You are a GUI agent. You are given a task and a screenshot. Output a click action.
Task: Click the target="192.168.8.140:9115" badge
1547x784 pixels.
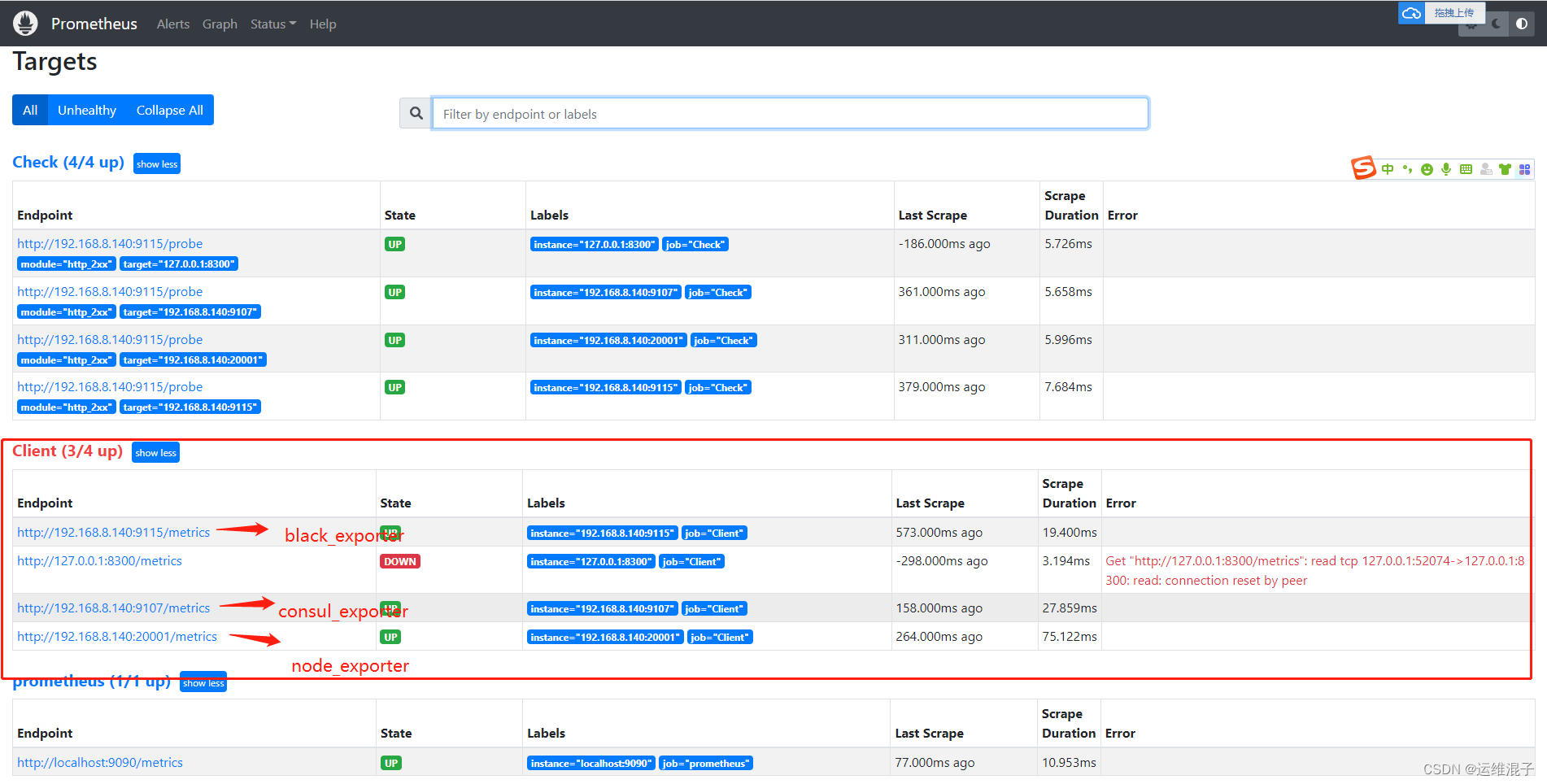tap(190, 407)
